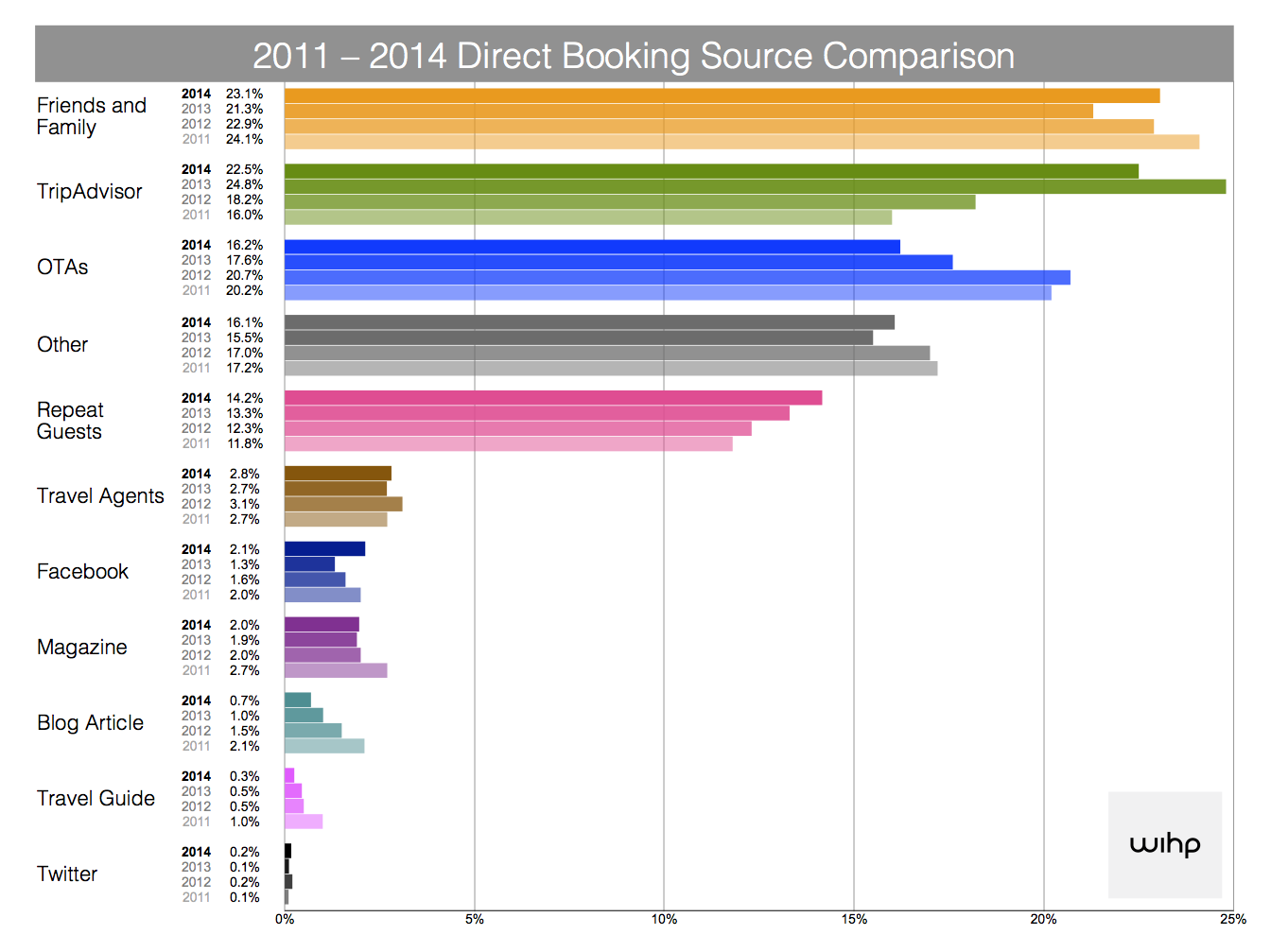The image size is (1271, 952).
Task: Click OTAs 2012 blue bar
Action: pyautogui.click(x=677, y=277)
